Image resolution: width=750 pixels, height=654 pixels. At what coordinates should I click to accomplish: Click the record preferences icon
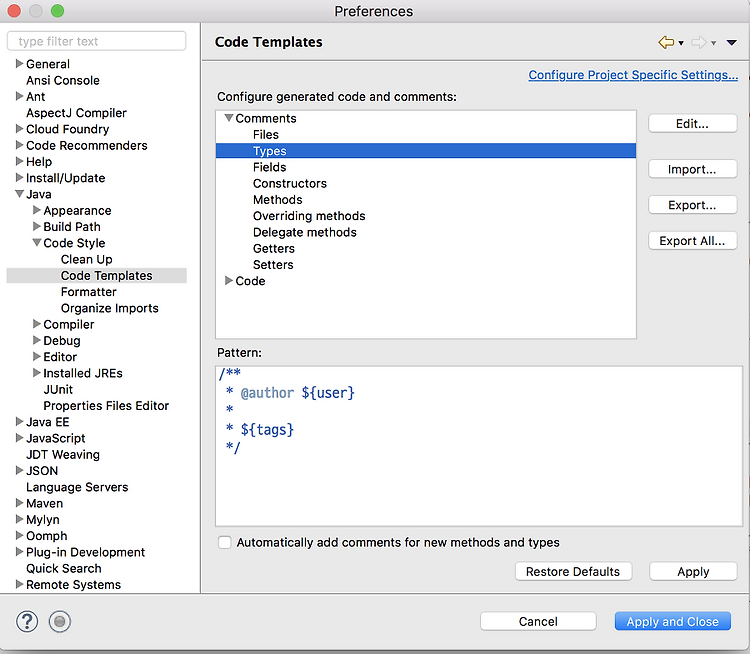pos(60,621)
